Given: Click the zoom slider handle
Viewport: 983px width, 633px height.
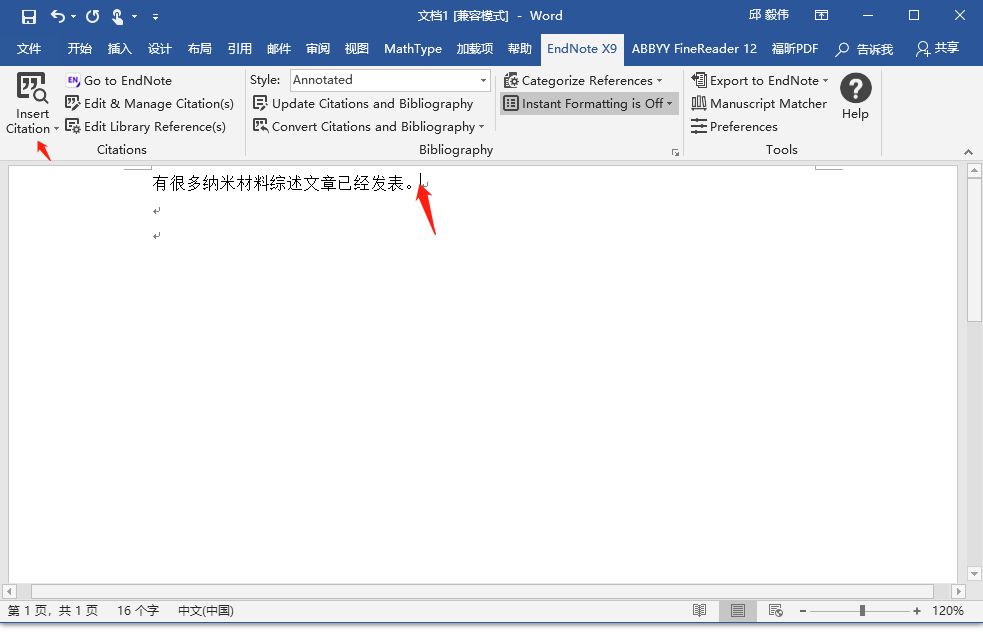Looking at the screenshot, I should pos(863,610).
